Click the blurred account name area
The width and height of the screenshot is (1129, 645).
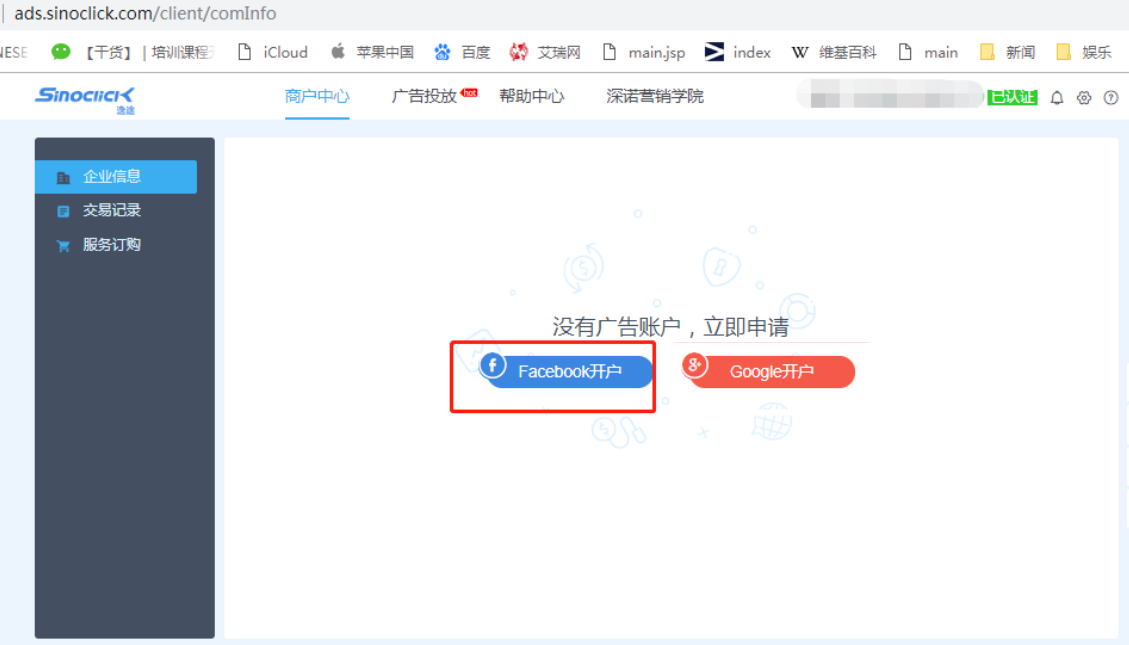(890, 96)
